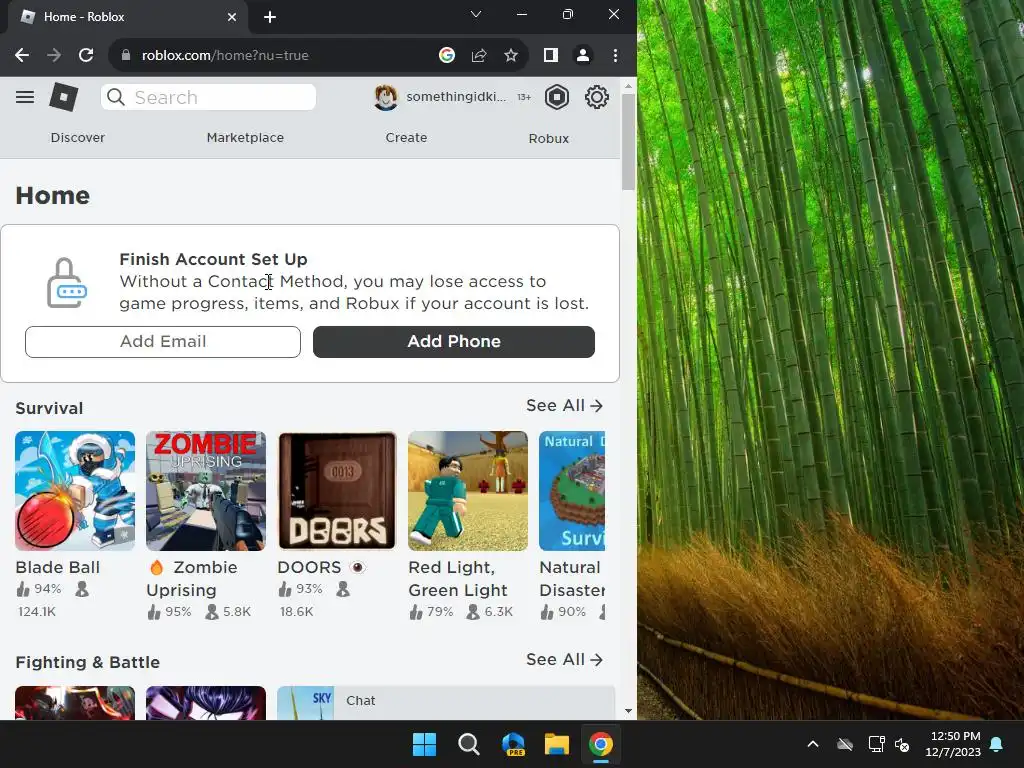Click the browser address bar URL

[x=225, y=56]
